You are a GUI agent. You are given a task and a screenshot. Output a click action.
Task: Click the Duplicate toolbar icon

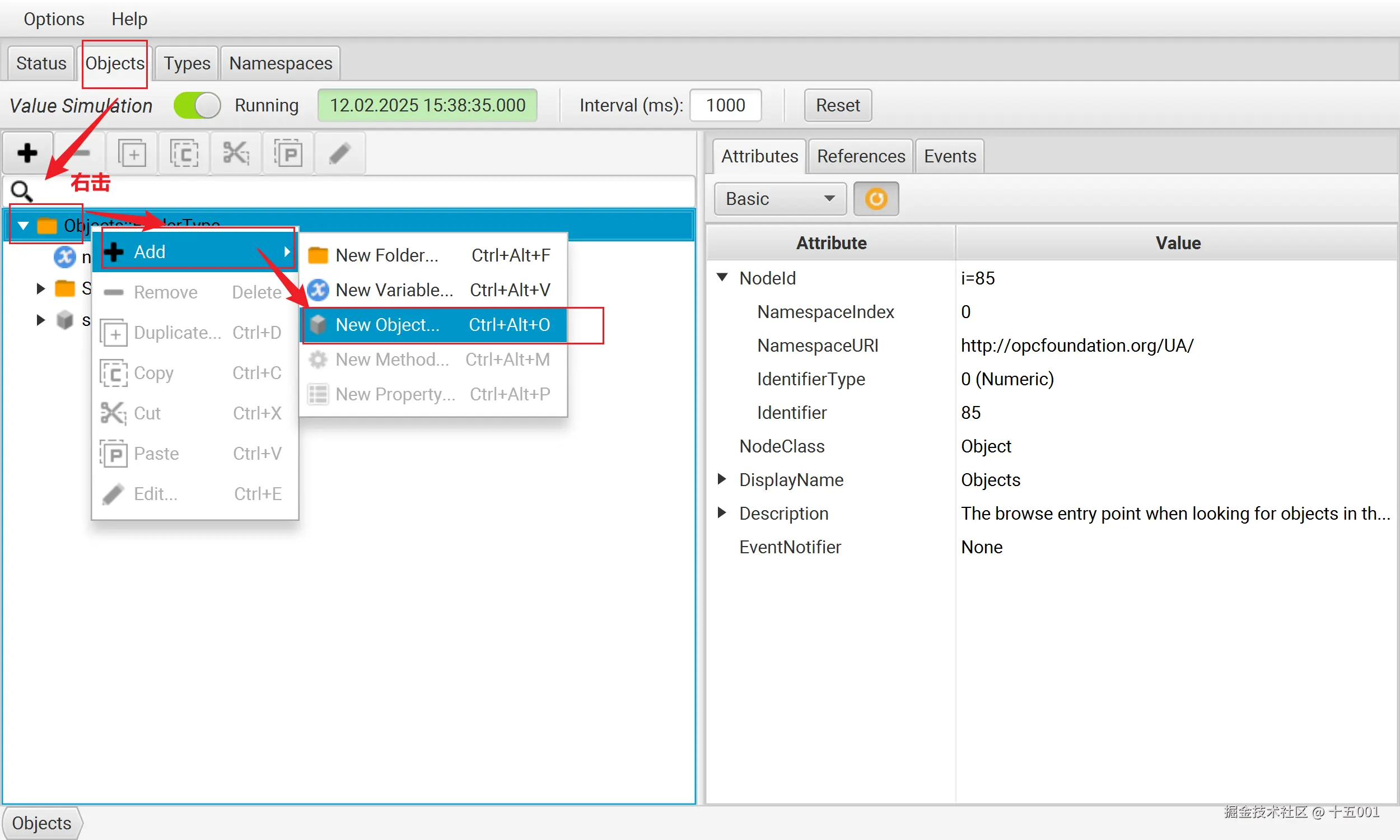click(x=132, y=153)
